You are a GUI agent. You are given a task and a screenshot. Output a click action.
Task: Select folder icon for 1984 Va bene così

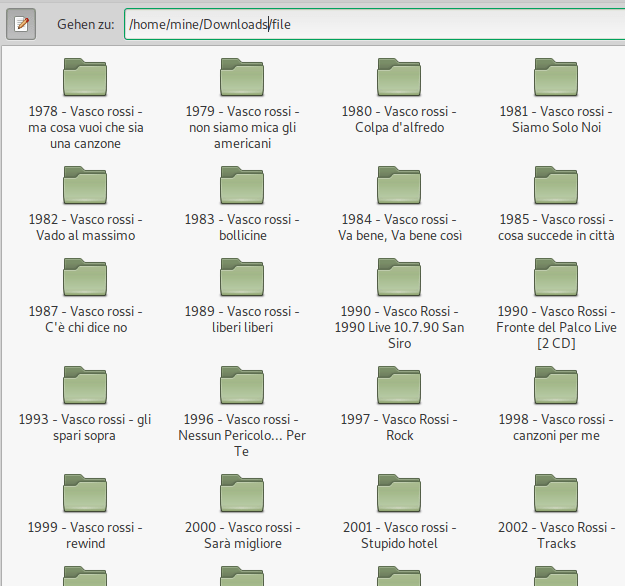pos(399,185)
